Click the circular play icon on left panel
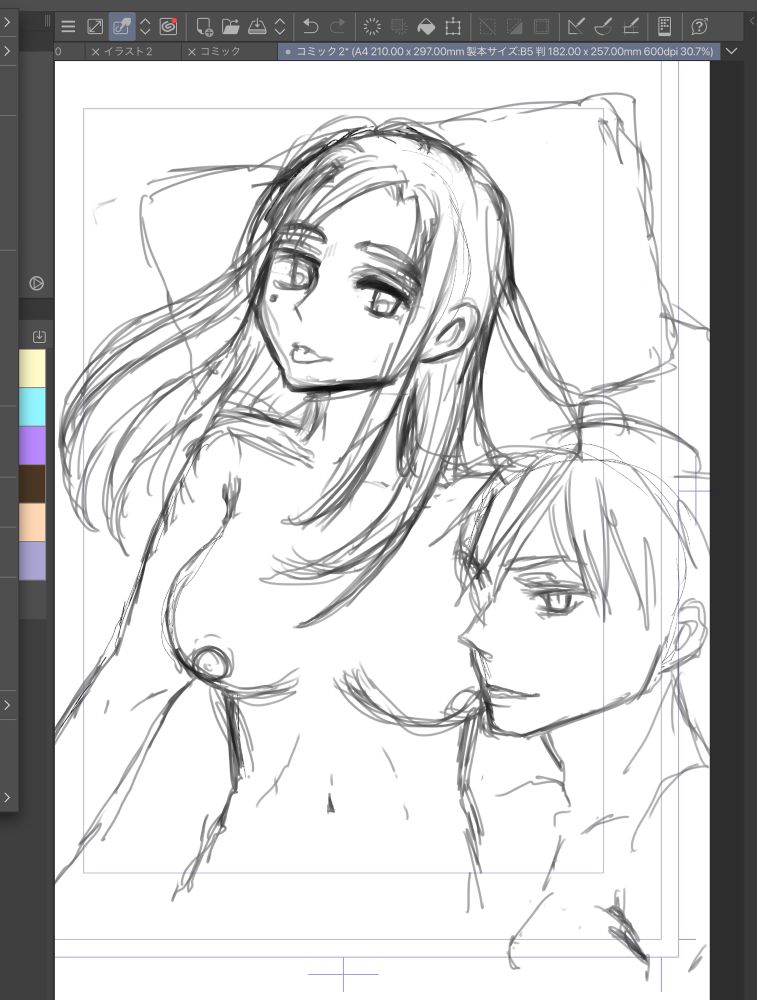 (x=36, y=283)
